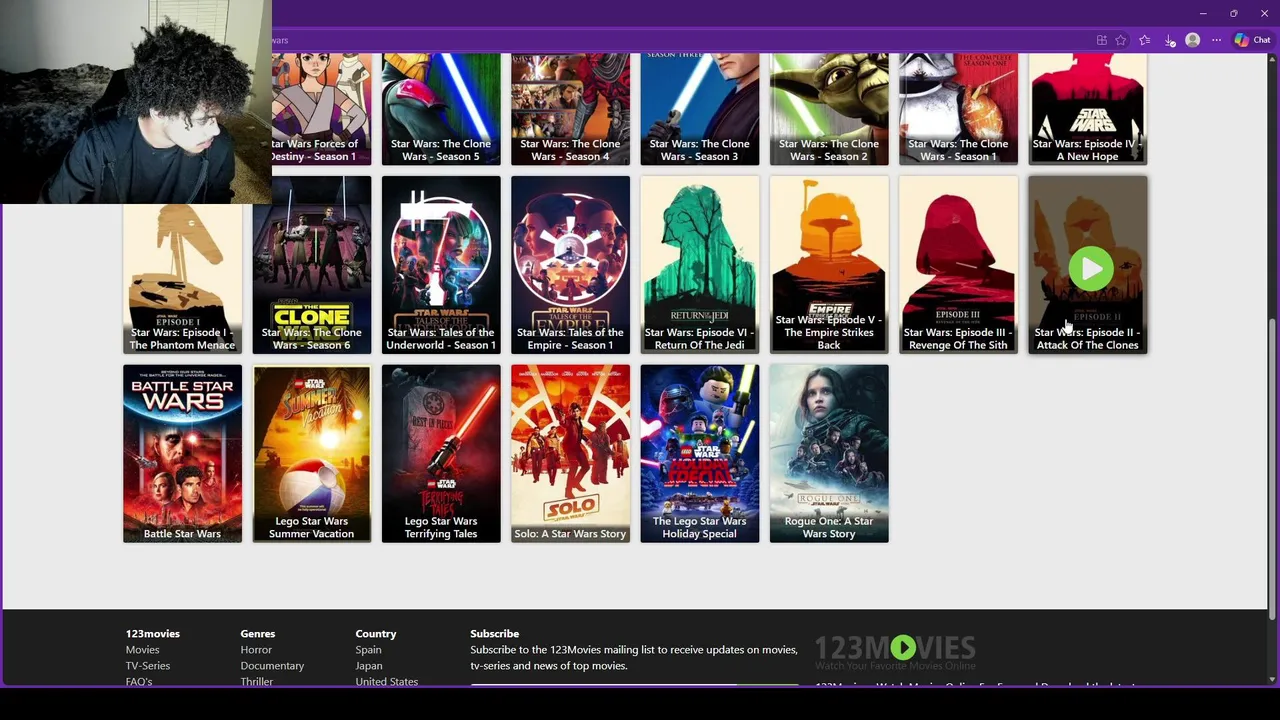This screenshot has height=720, width=1280.
Task: Open Star Wars: The Clone Wars Season 2
Action: pos(829,109)
